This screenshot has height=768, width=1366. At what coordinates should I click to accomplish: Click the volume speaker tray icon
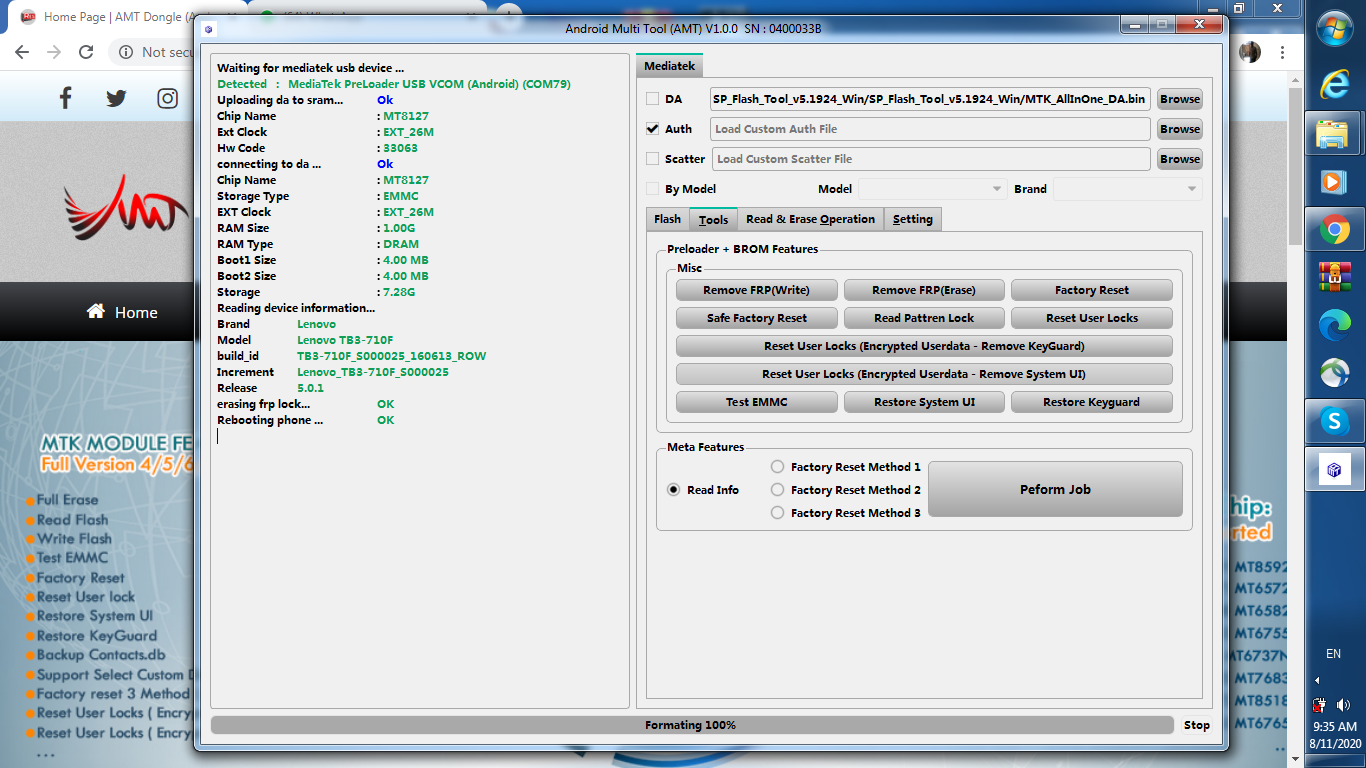[1342, 705]
